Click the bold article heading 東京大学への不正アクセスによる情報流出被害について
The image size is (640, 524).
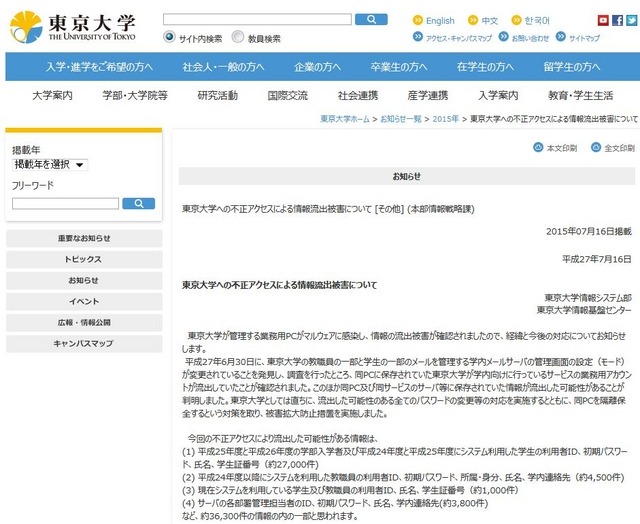point(280,285)
